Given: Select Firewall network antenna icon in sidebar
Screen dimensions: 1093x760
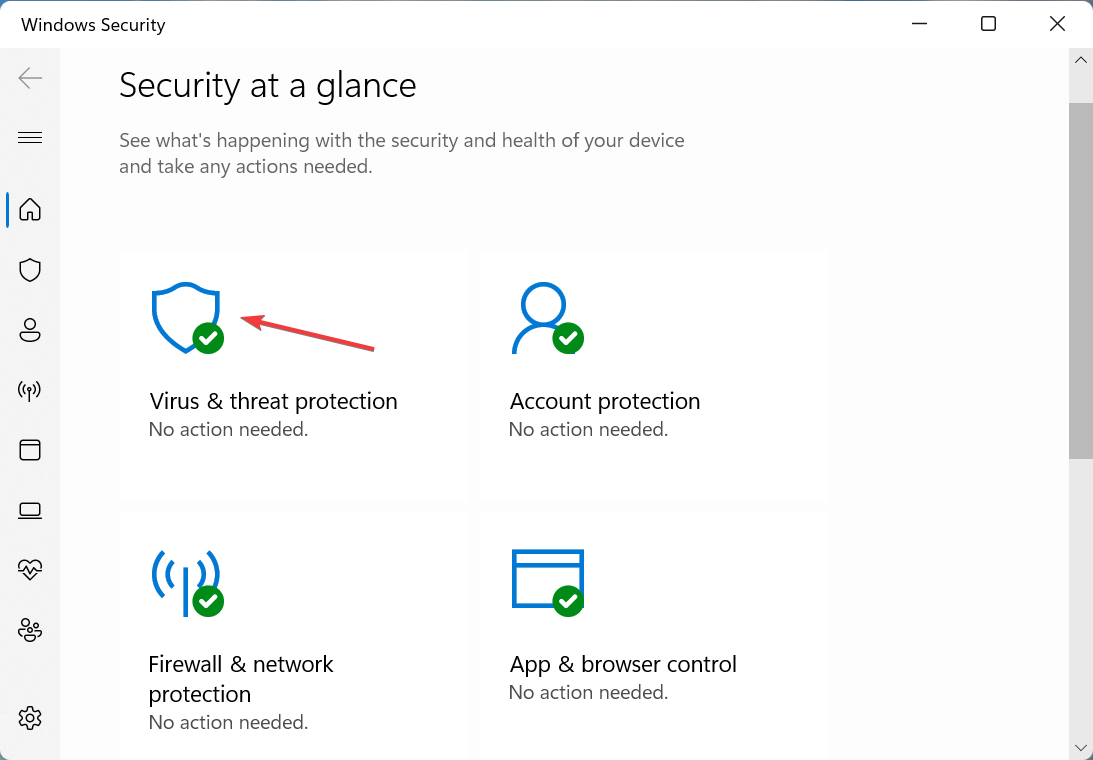Looking at the screenshot, I should 30,390.
